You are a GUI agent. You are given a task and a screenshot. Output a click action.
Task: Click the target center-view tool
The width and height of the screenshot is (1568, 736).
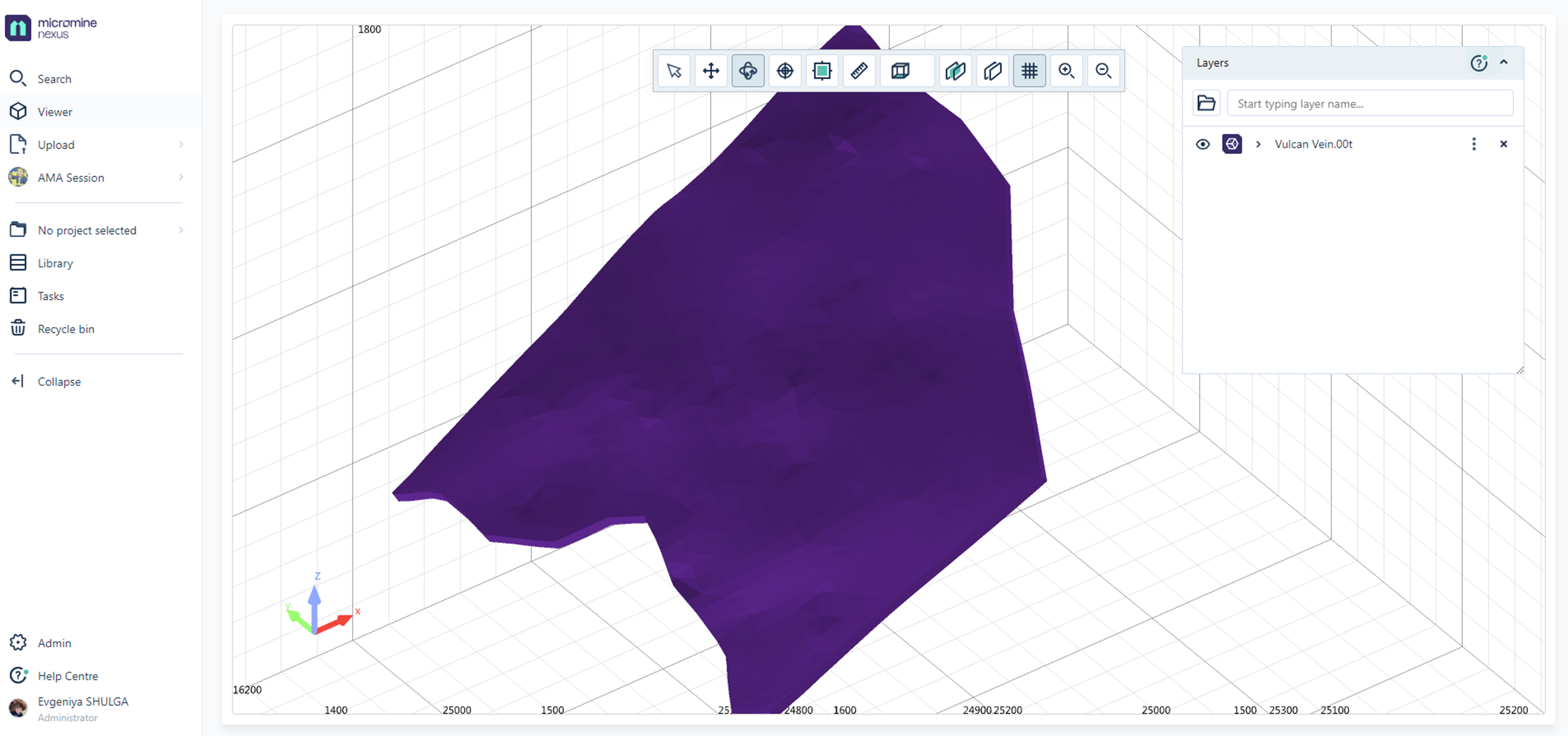[x=785, y=71]
